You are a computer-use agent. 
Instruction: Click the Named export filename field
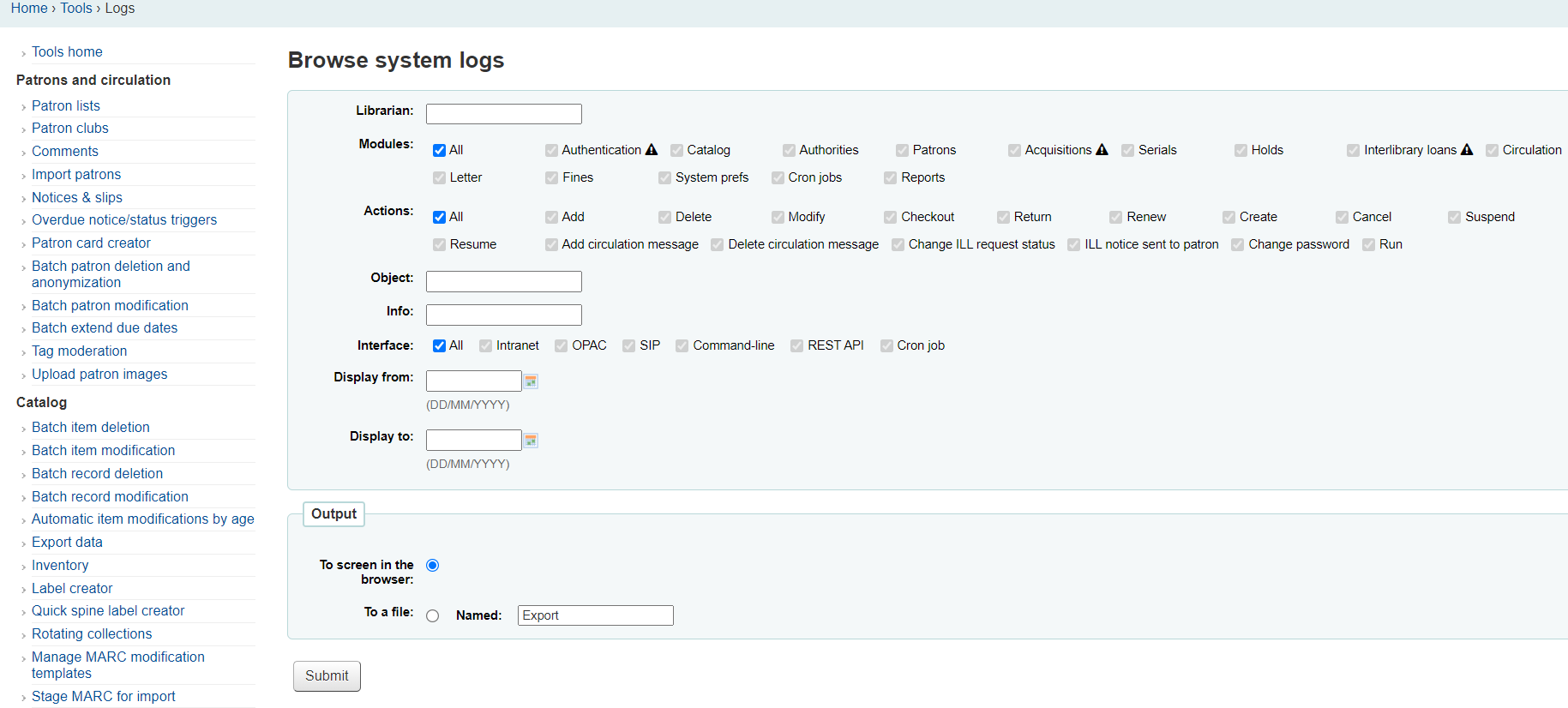tap(595, 615)
